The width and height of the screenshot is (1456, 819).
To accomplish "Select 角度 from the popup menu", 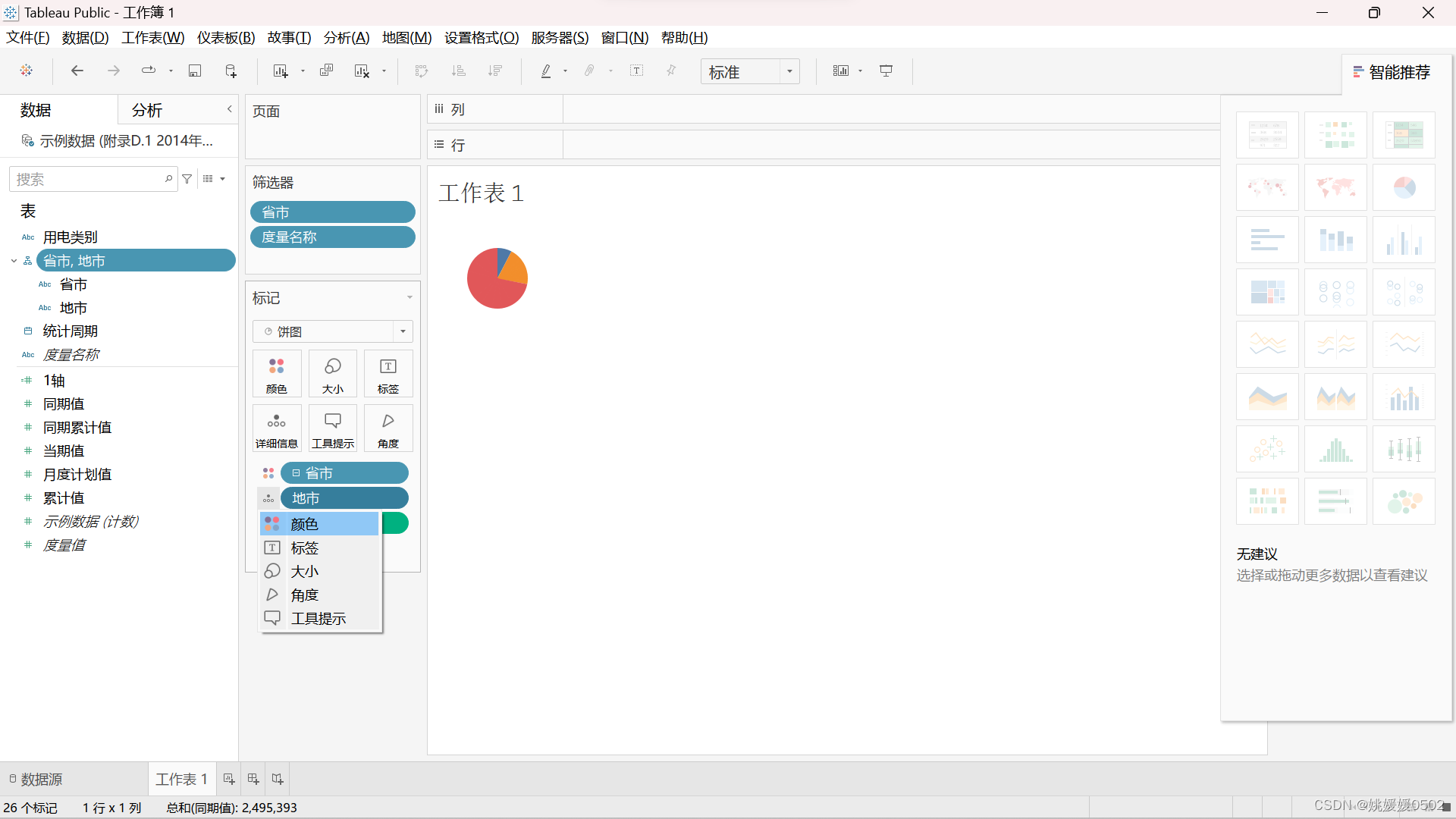I will coord(305,595).
